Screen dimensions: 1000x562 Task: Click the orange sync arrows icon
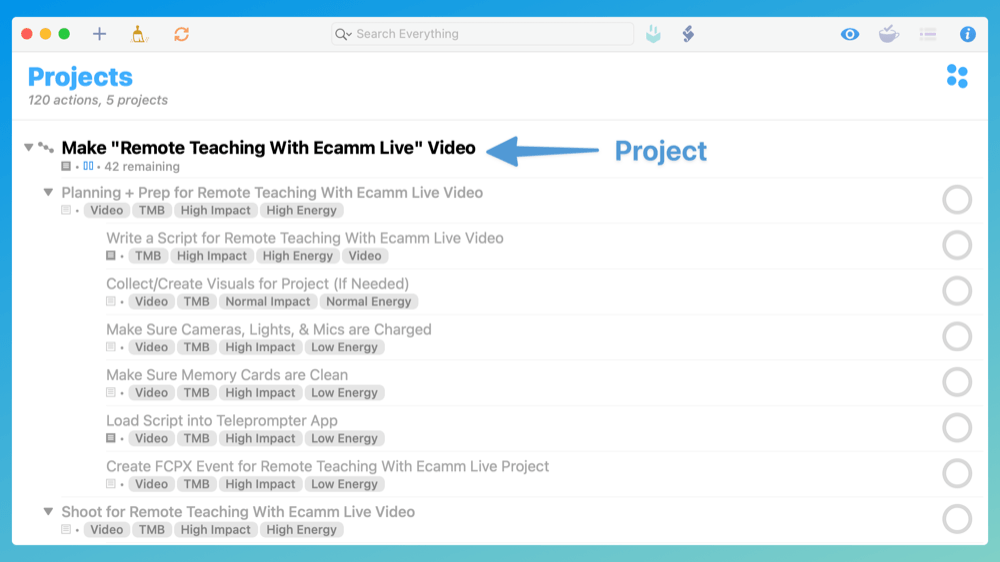181,34
